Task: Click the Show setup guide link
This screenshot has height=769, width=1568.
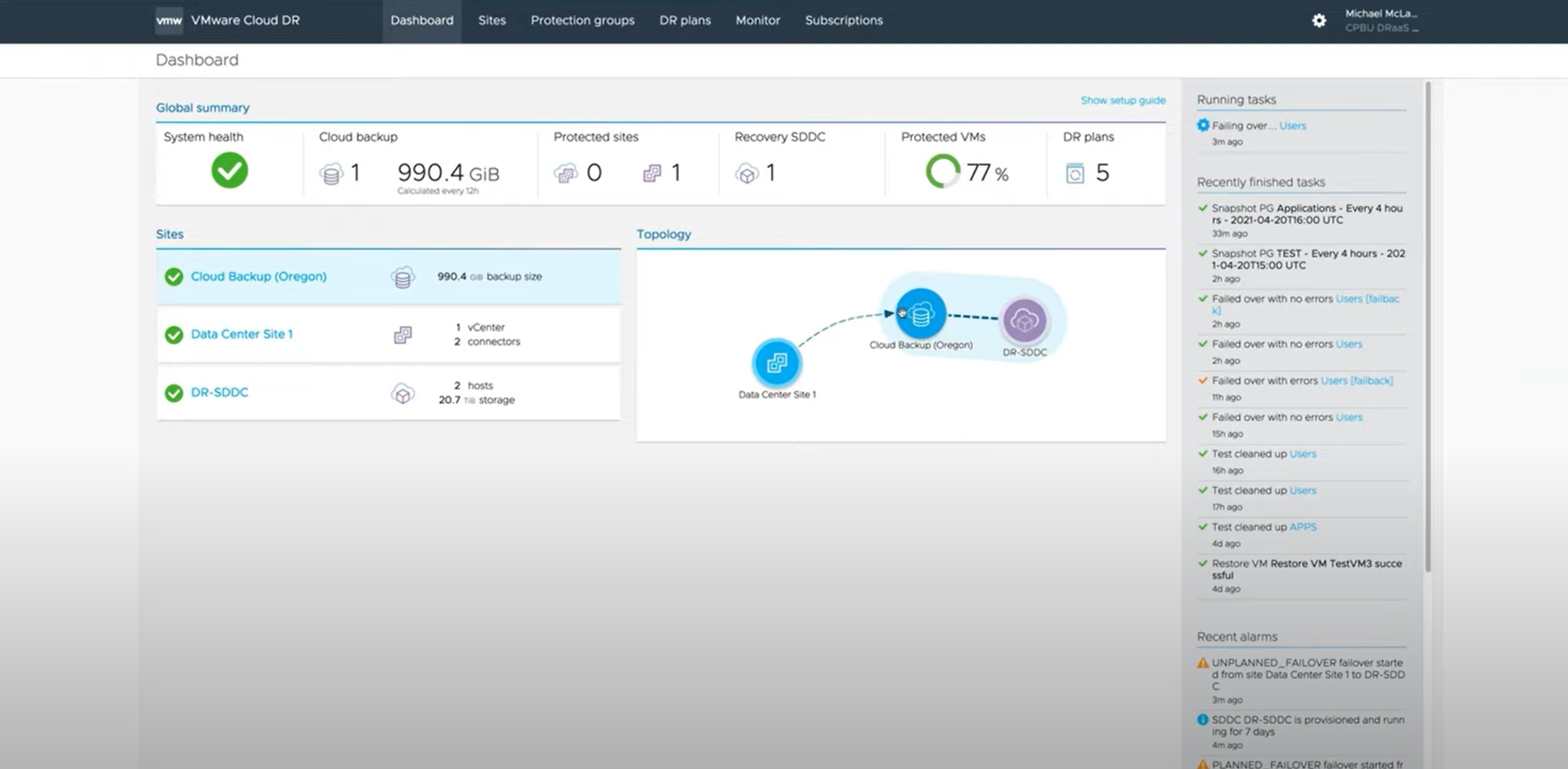Action: 1122,99
